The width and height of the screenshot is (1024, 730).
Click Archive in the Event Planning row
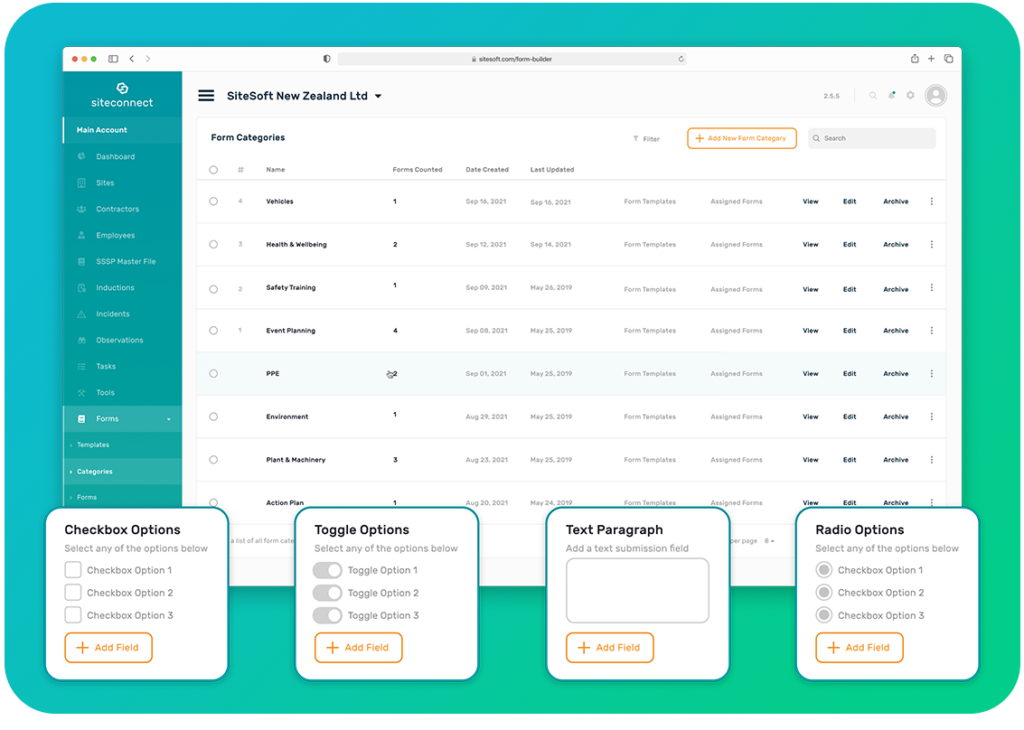[x=896, y=331]
